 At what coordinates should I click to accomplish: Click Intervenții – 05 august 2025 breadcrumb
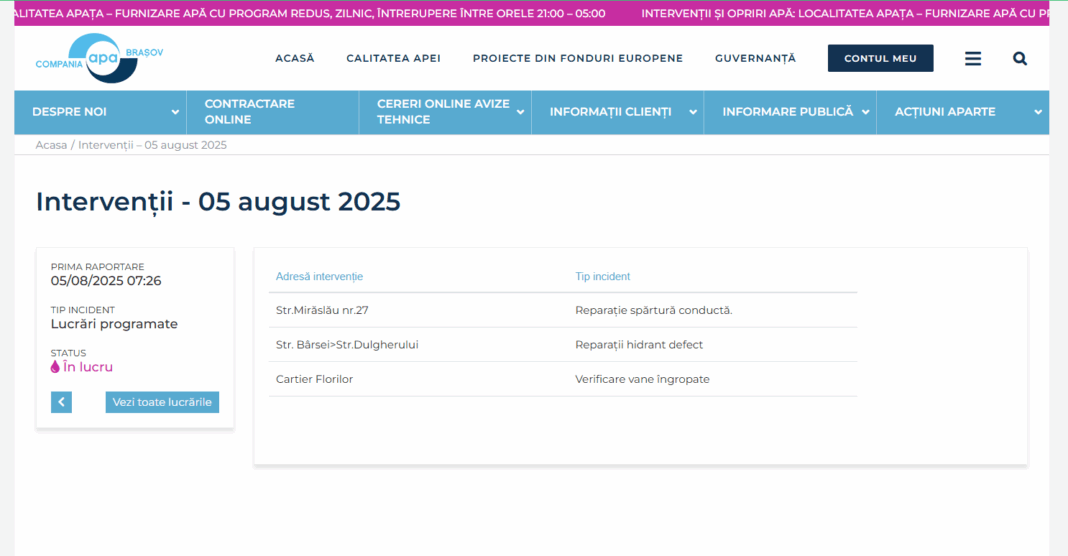pos(153,145)
